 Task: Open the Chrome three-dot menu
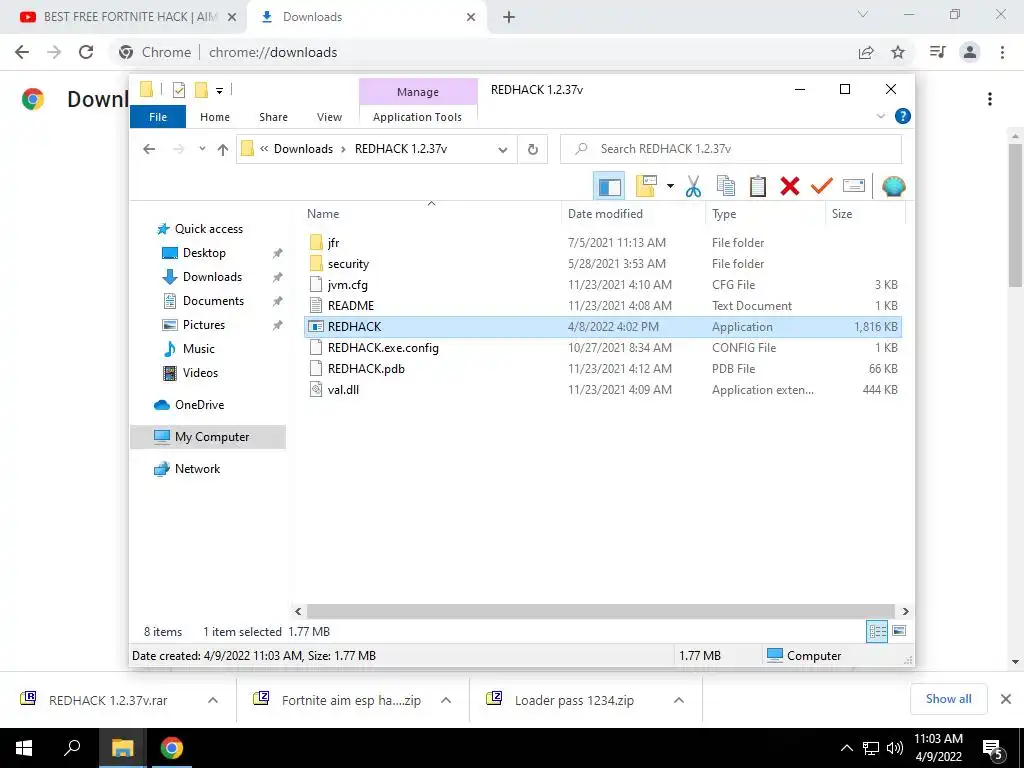coord(1002,52)
